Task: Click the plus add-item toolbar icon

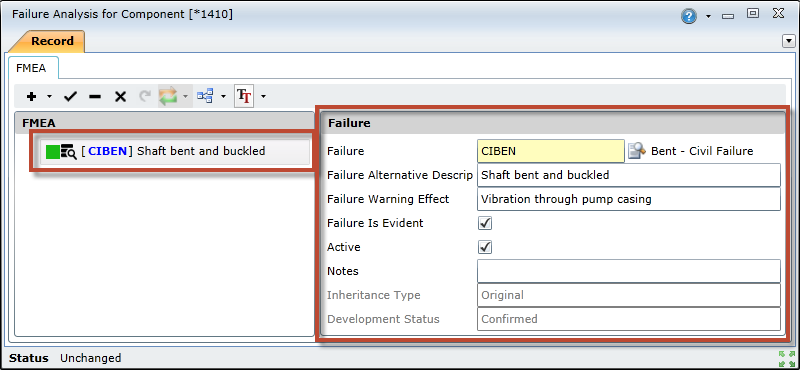Action: point(32,96)
